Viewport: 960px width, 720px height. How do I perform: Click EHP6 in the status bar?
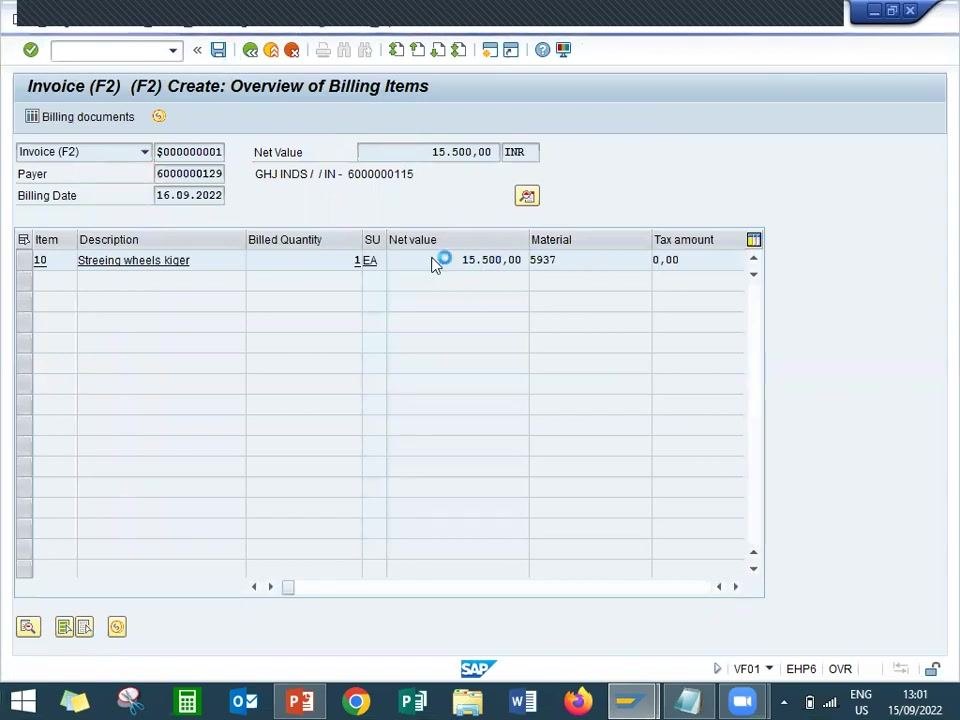pos(801,669)
